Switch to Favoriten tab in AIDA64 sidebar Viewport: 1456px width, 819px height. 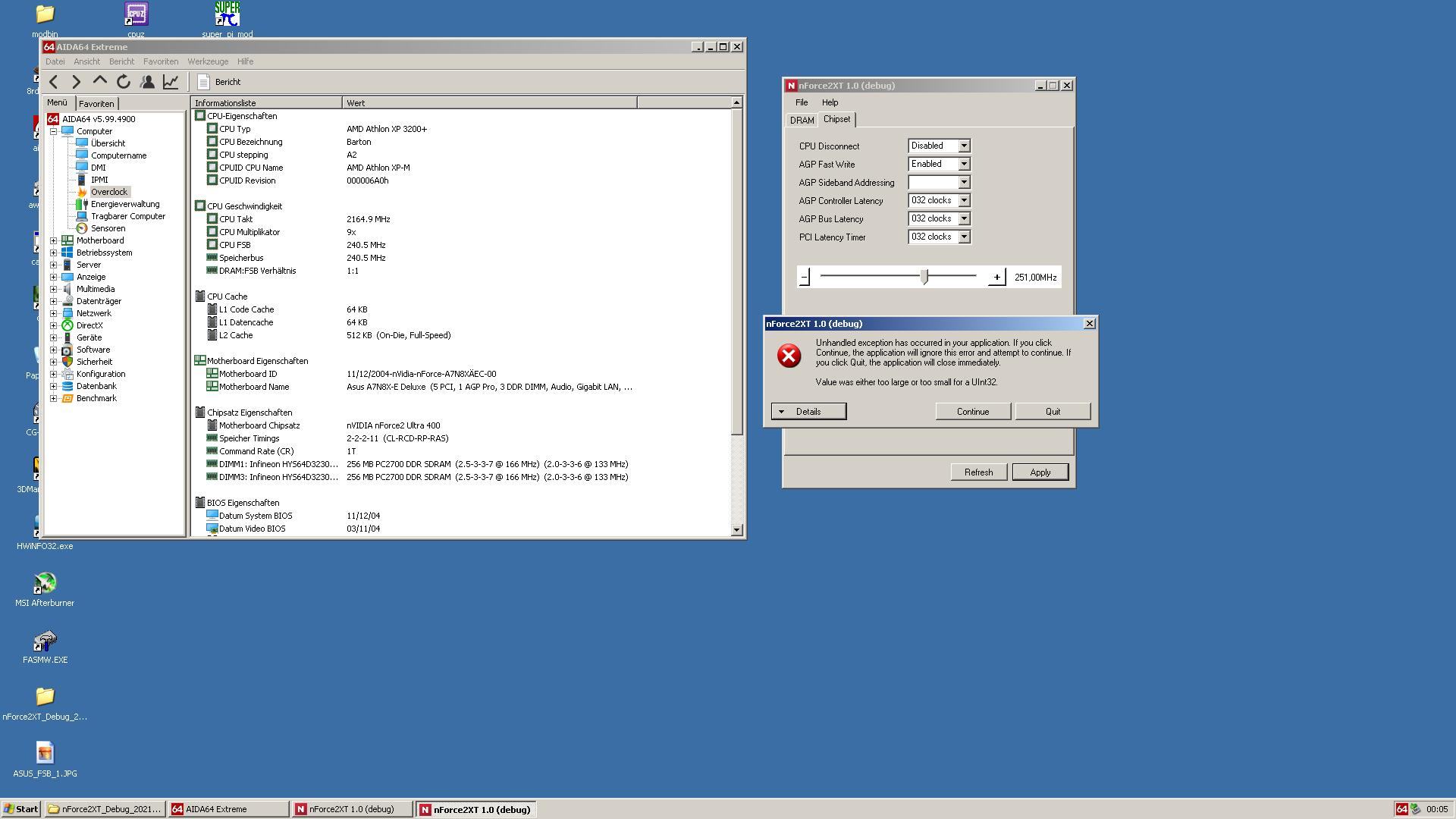(96, 104)
